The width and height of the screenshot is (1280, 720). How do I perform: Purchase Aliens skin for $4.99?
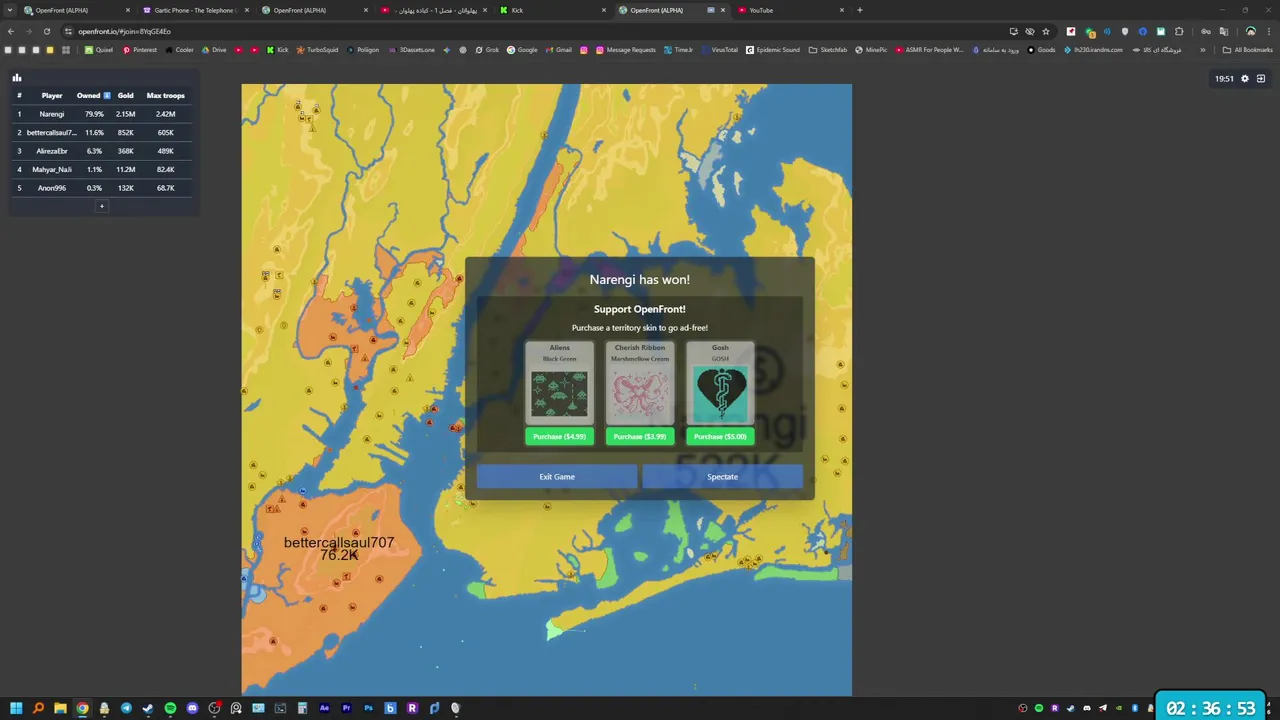tap(559, 436)
